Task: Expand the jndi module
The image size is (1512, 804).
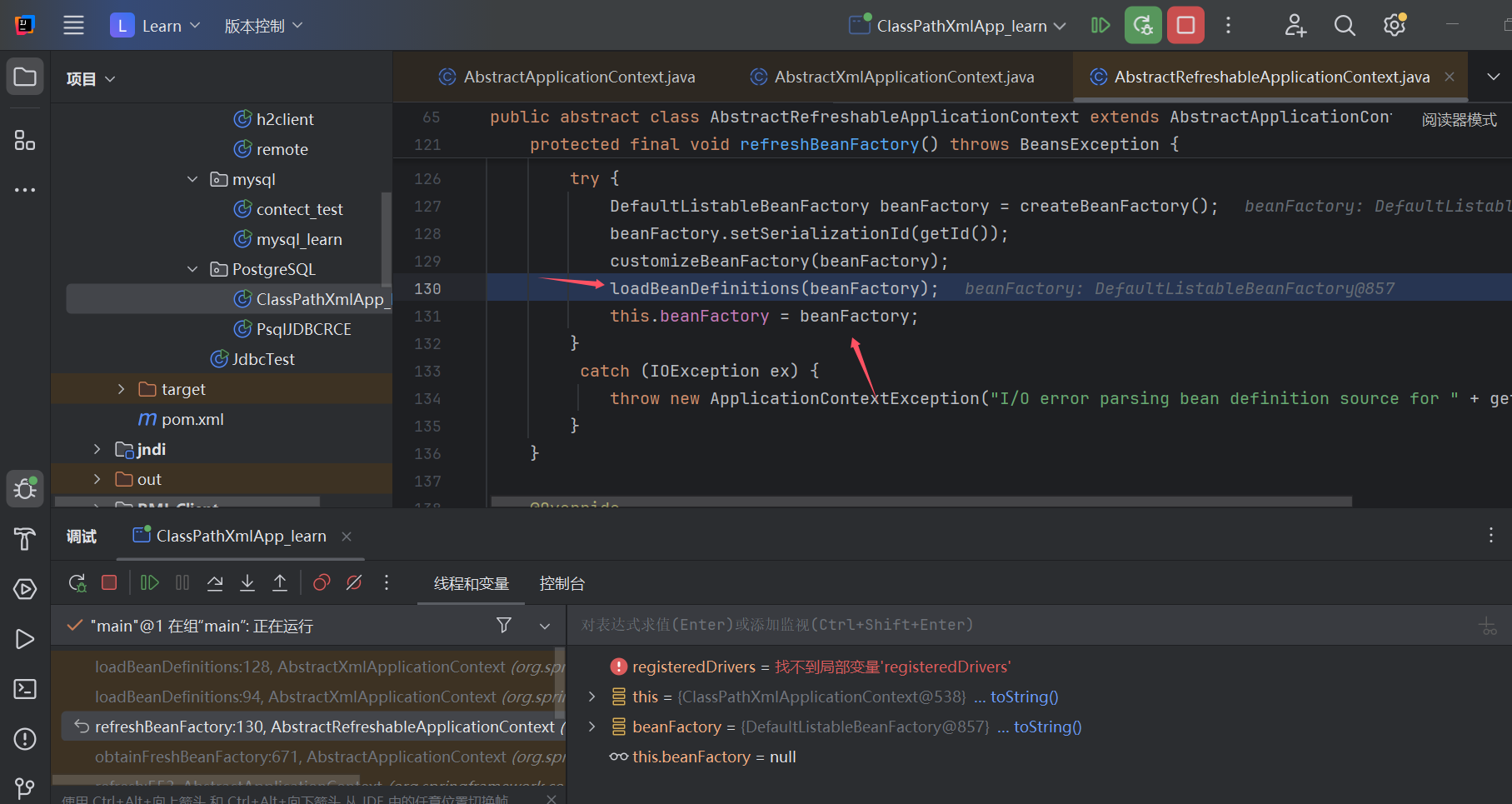Action: coord(97,449)
